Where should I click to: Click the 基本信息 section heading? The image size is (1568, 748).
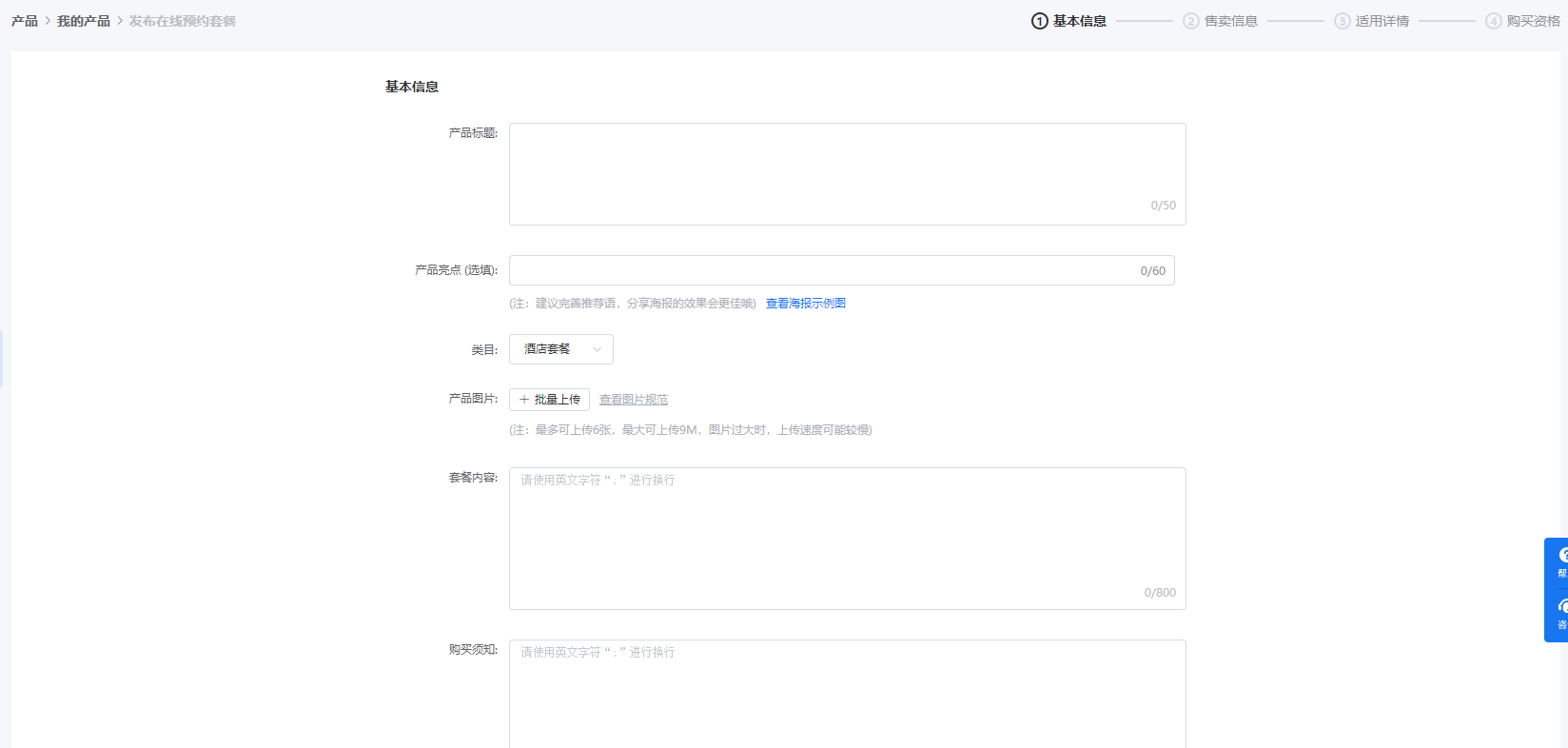(412, 87)
